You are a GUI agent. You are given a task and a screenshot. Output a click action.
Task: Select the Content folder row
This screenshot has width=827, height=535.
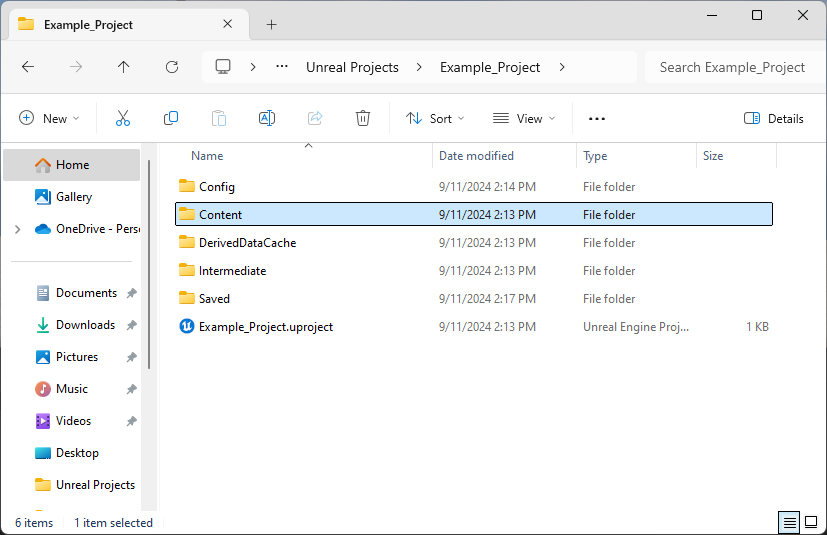pos(474,214)
